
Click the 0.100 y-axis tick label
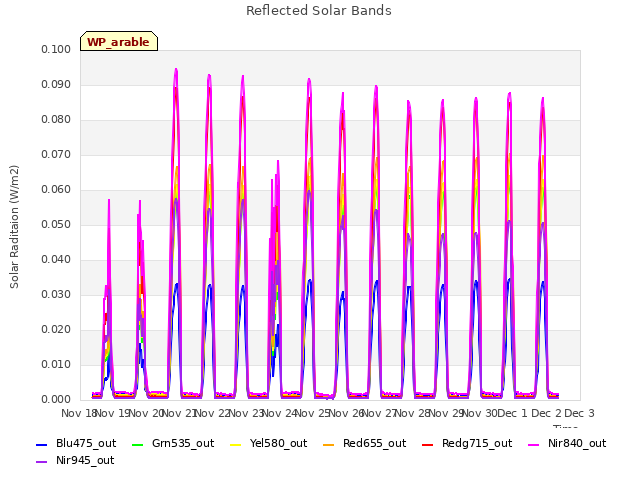(x=56, y=49)
